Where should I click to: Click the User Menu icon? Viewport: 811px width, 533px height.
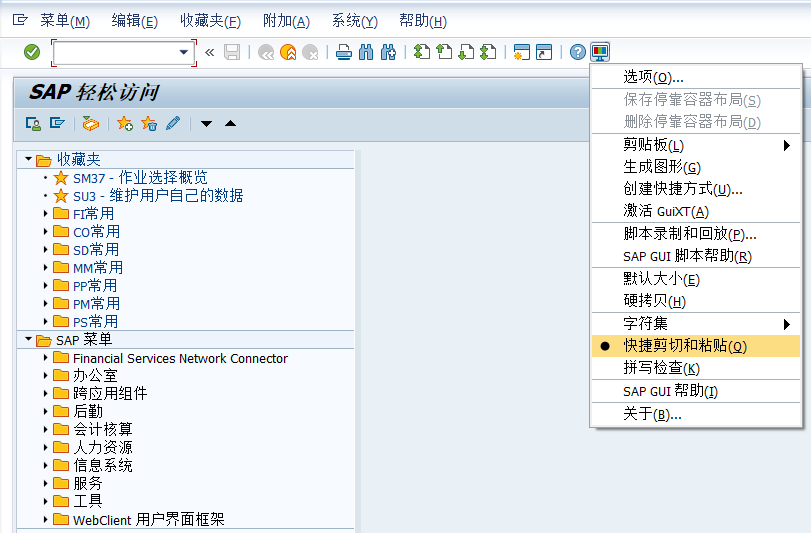click(x=33, y=124)
